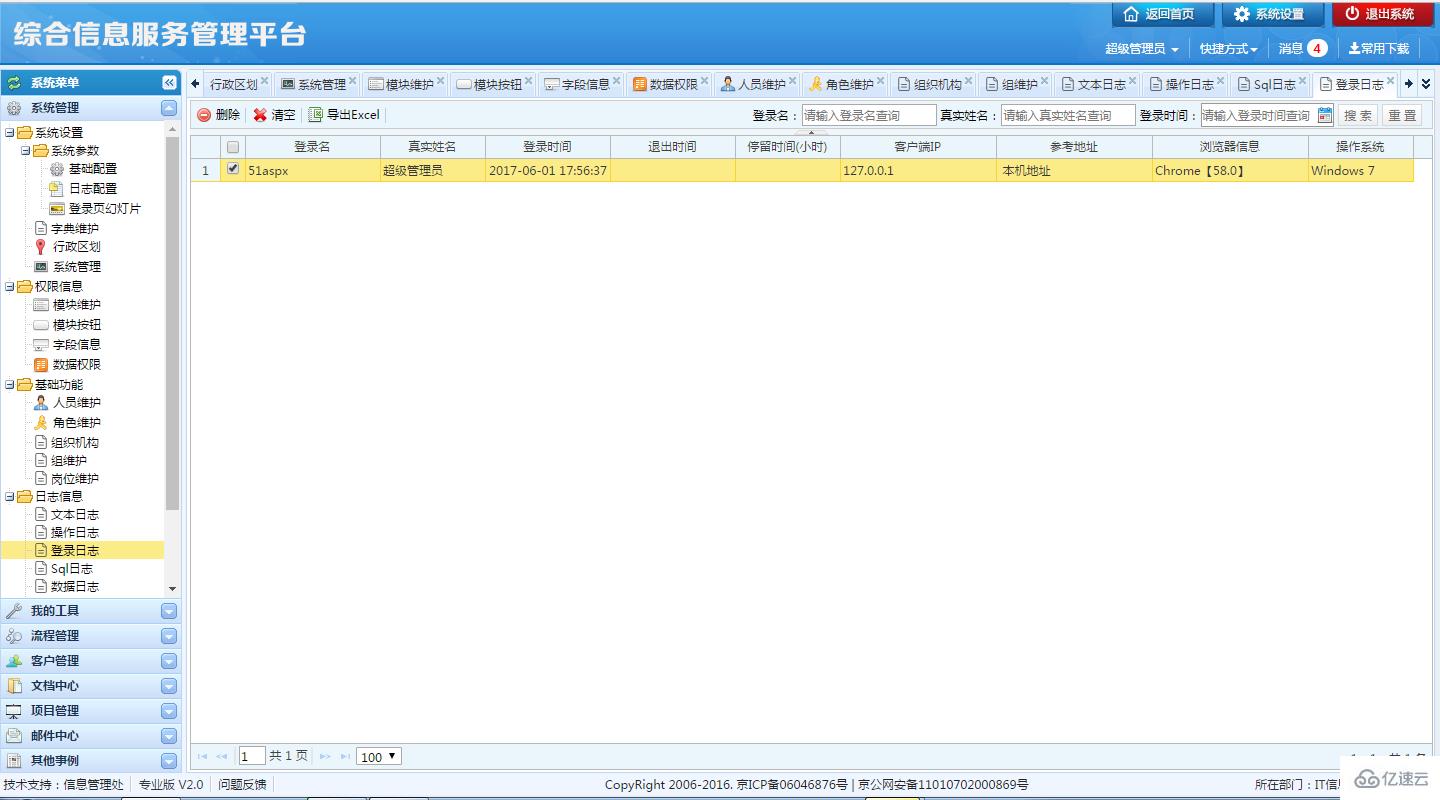Collapse the 基础功能 tree folder
This screenshot has height=800, width=1440.
[x=9, y=384]
